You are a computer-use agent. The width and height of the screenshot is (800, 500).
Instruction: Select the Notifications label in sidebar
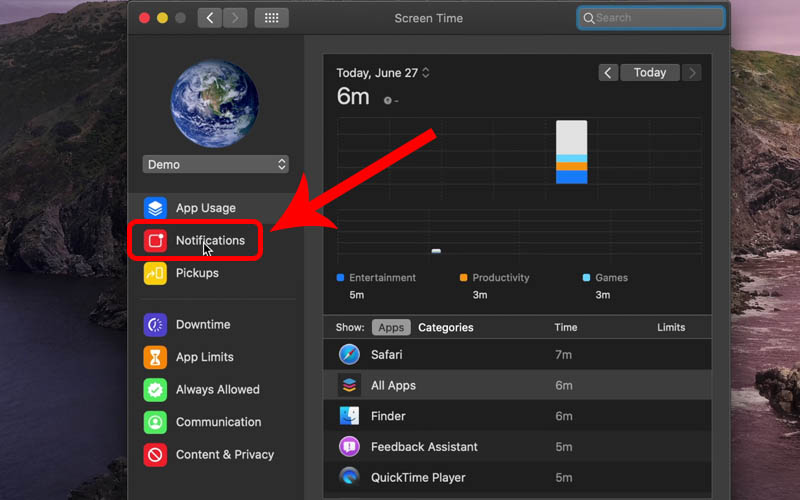(210, 241)
